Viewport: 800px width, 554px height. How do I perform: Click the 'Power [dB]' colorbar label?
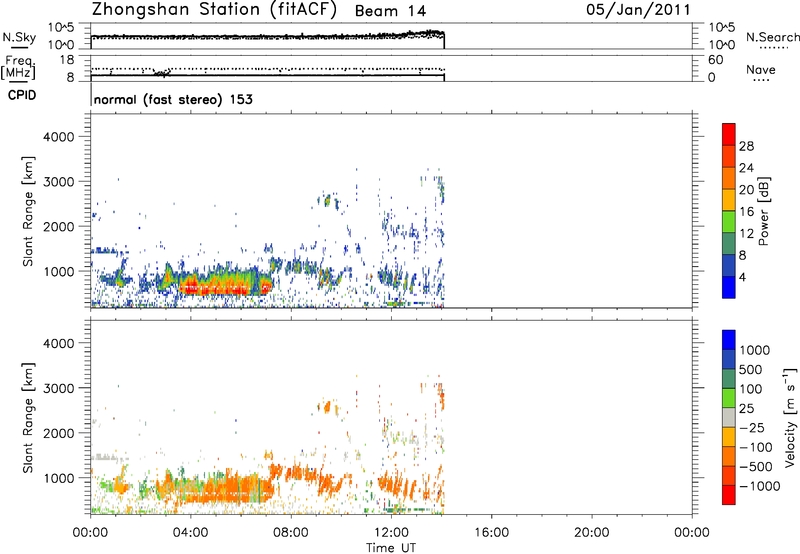pos(764,211)
